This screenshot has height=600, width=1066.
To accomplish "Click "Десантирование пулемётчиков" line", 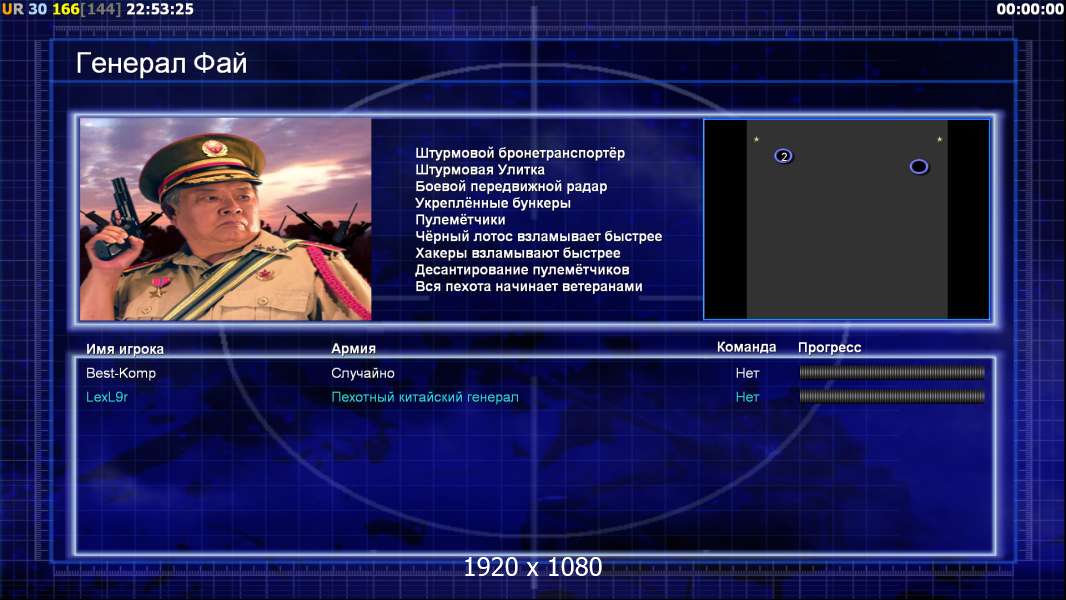I will 522,270.
